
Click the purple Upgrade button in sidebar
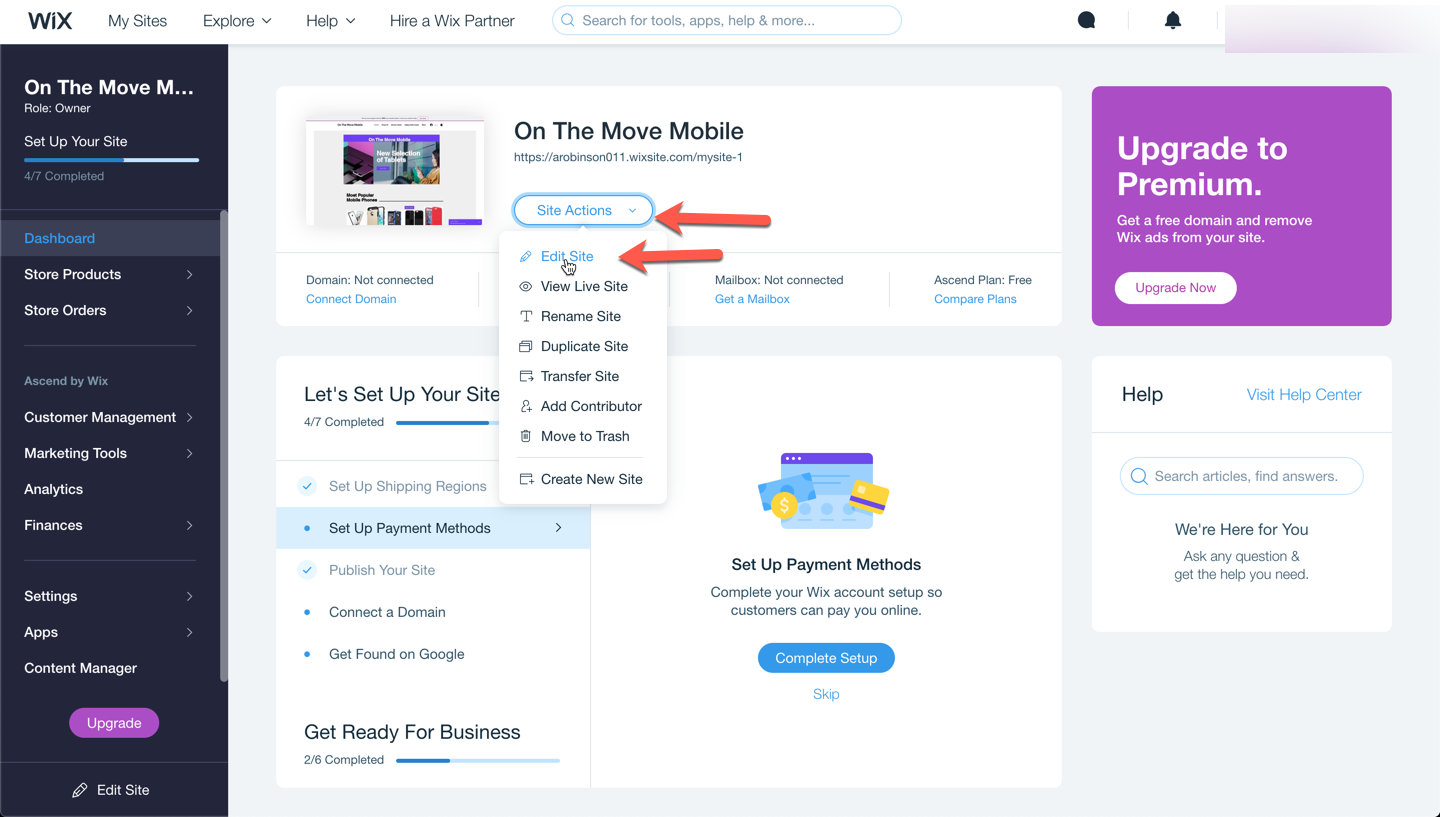pos(114,723)
